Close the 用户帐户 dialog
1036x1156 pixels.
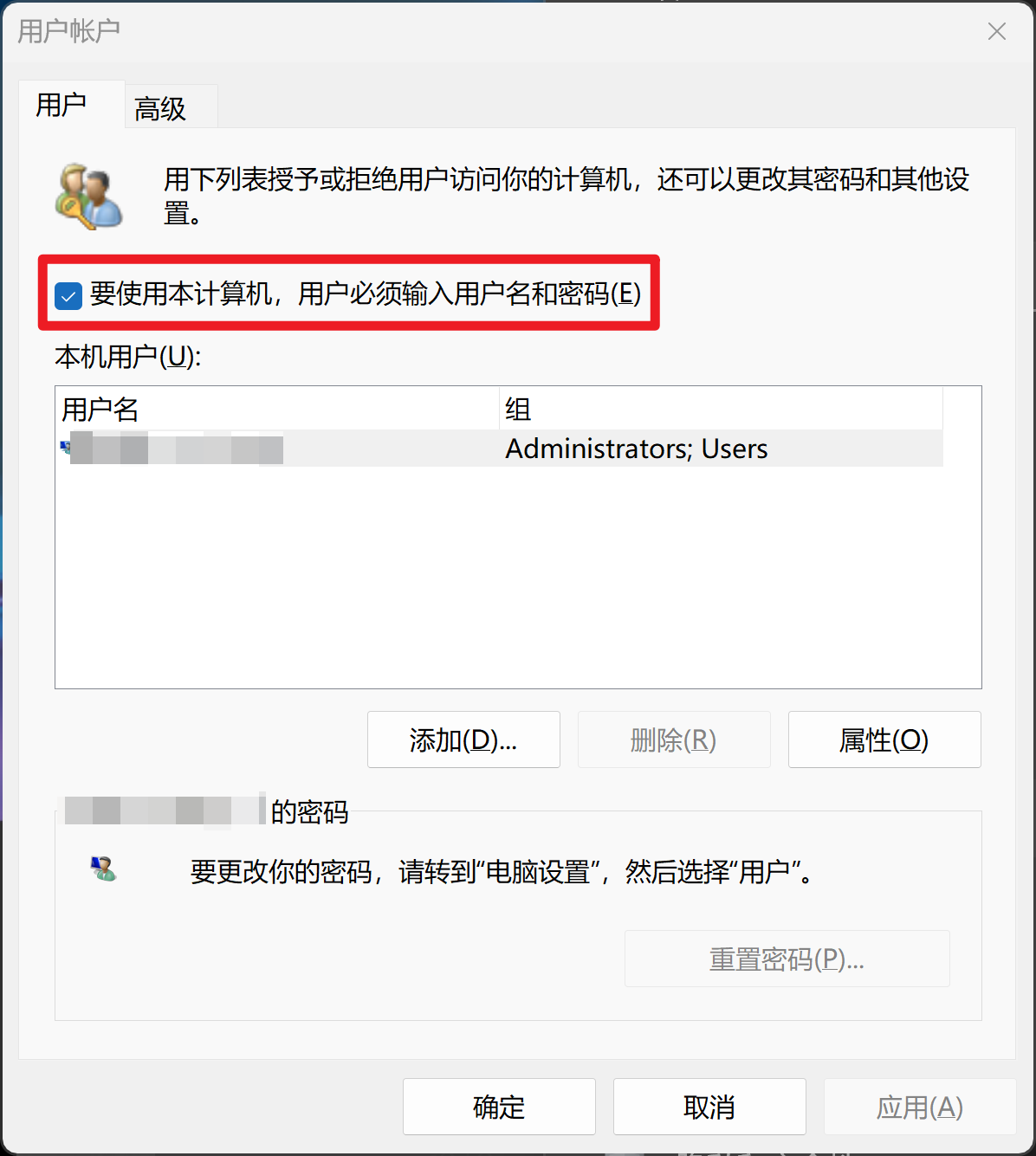click(x=997, y=31)
